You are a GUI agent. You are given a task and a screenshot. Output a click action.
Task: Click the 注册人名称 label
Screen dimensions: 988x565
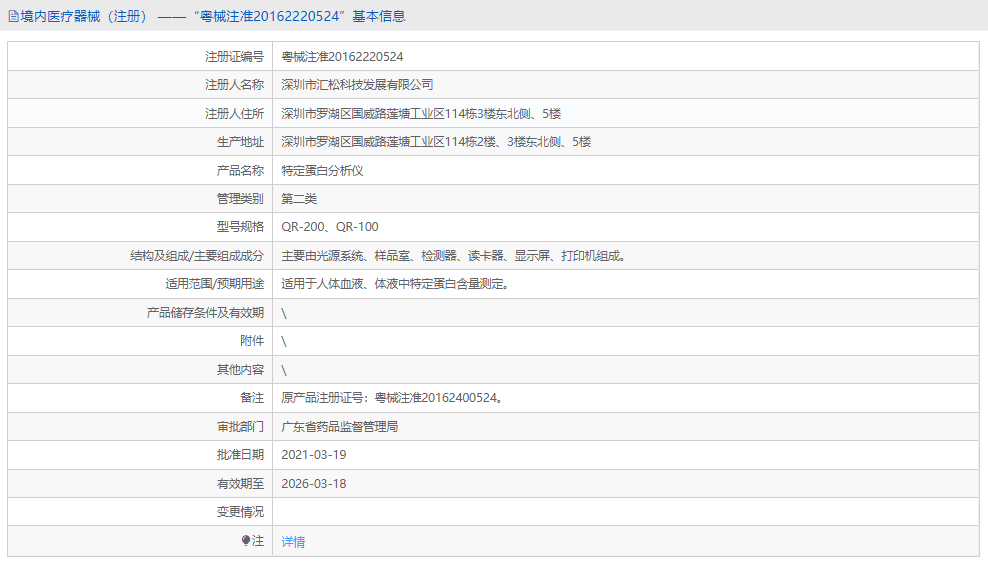click(x=234, y=85)
